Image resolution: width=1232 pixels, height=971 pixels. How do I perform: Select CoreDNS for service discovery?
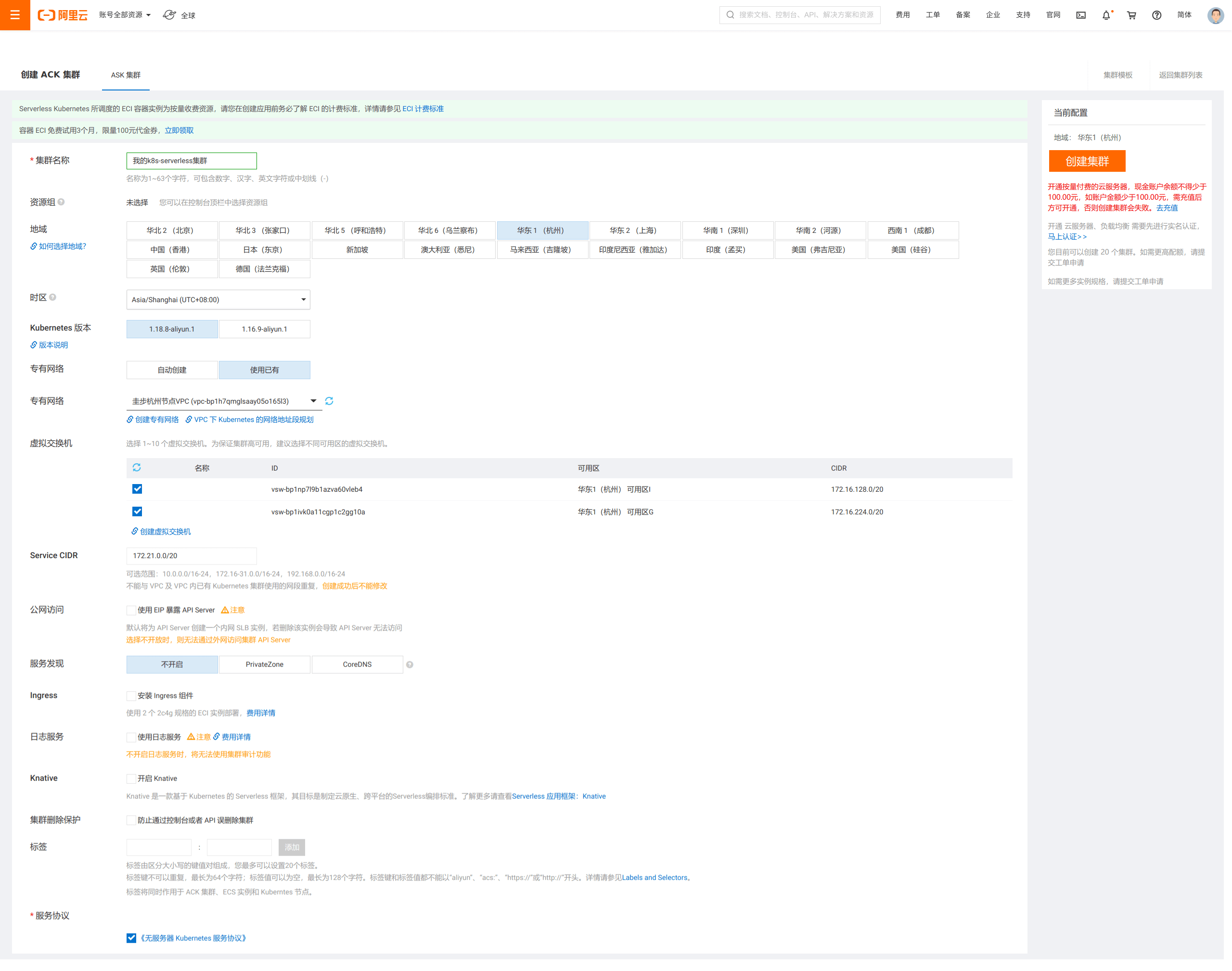tap(357, 664)
